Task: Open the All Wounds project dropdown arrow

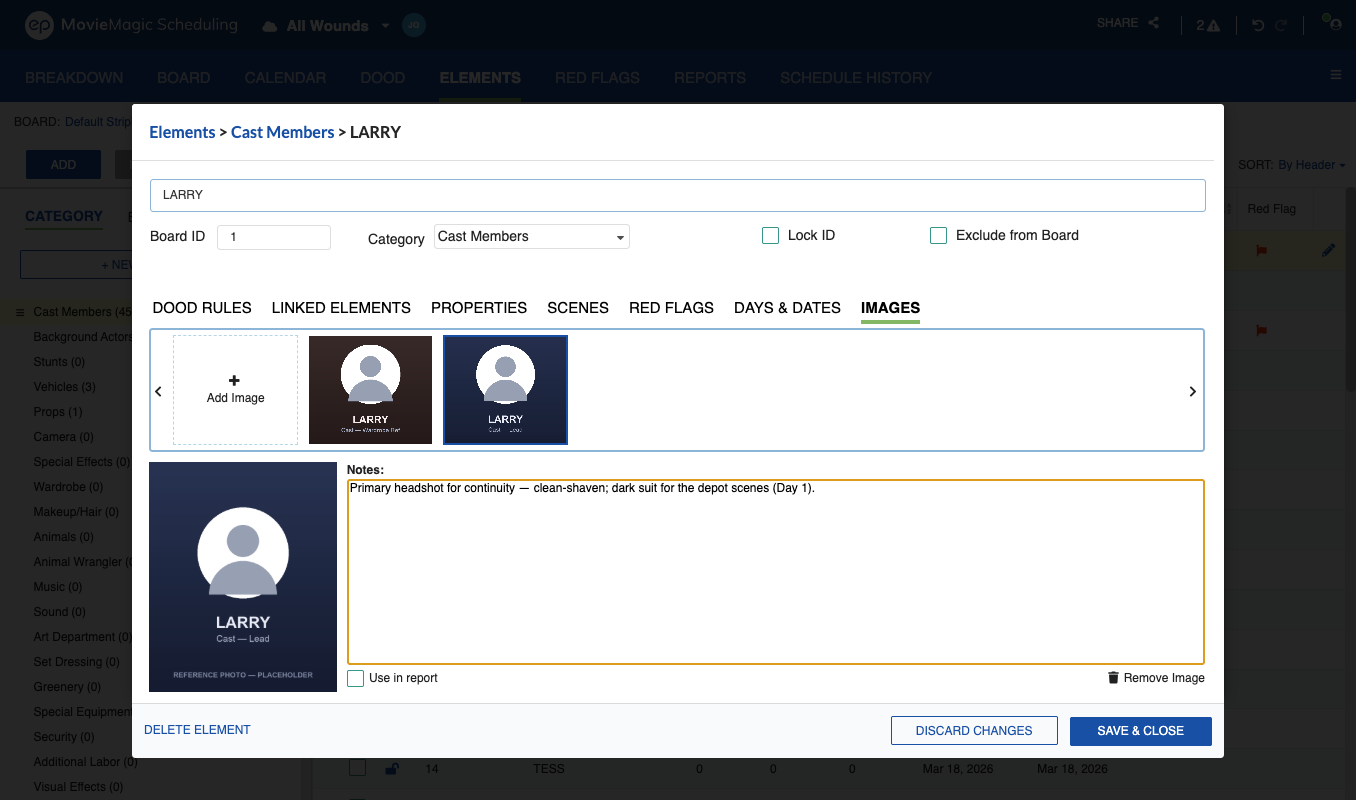Action: pos(385,26)
